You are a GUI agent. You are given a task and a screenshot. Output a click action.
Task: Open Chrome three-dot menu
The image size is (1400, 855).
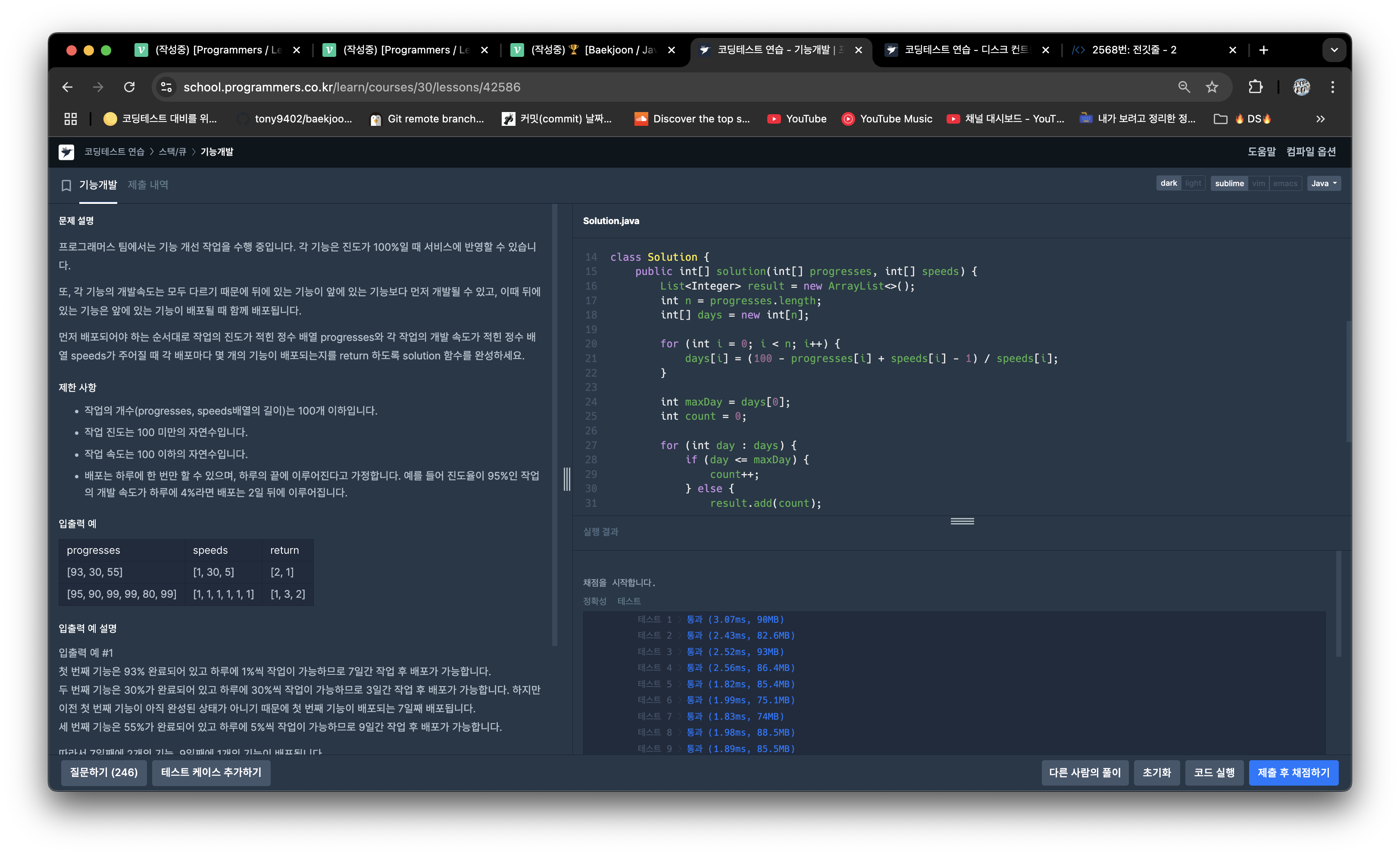point(1332,87)
